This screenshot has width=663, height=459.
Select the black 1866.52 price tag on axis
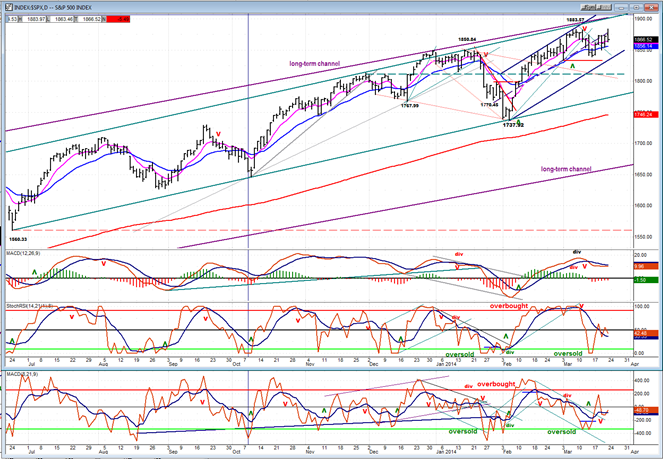click(645, 40)
